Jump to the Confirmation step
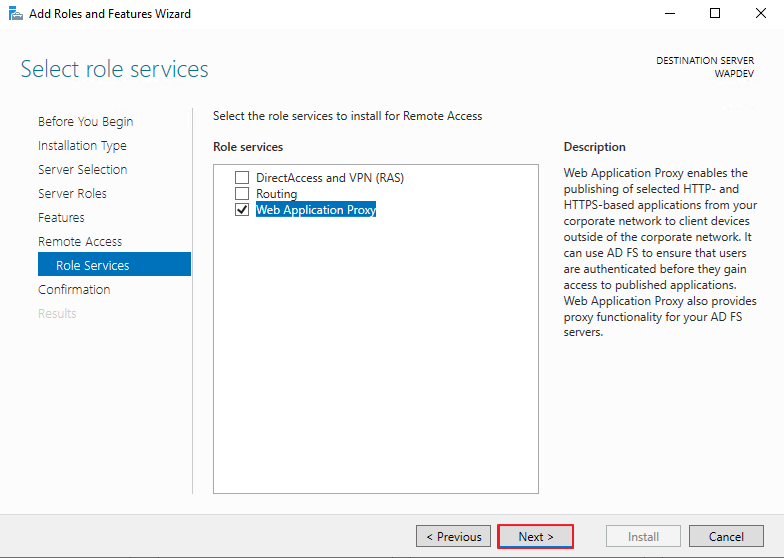Screen dimensions: 784x558 coord(74,290)
